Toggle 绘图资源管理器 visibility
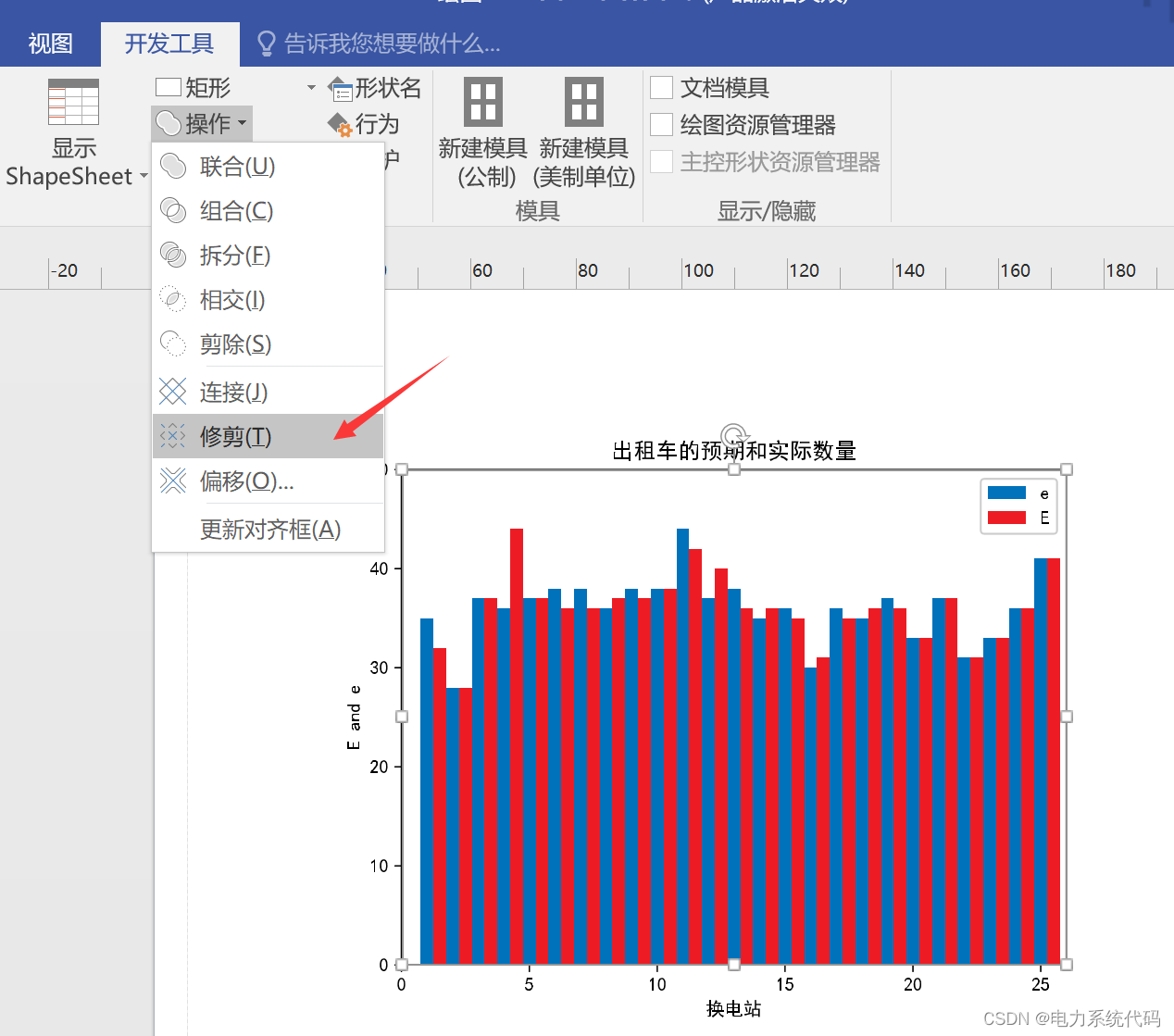This screenshot has height=1036, width=1174. (x=661, y=123)
